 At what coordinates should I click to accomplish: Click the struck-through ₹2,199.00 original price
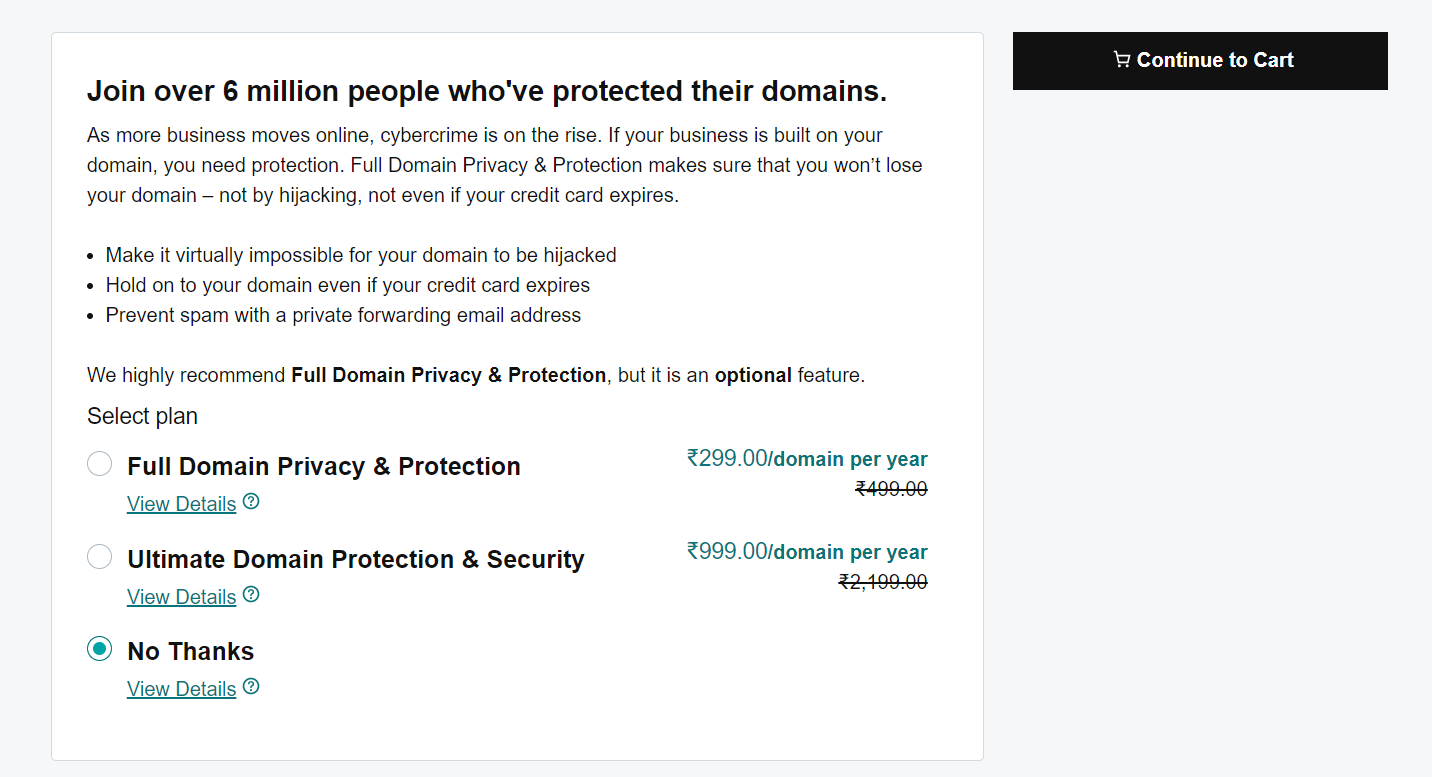point(883,582)
